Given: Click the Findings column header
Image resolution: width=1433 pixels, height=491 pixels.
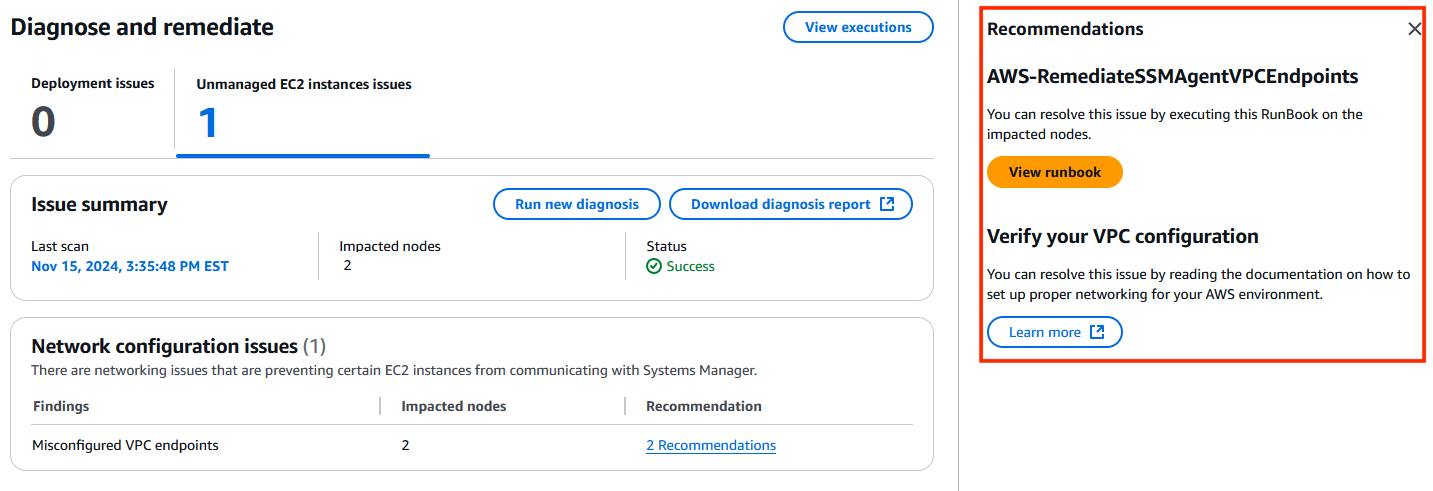Looking at the screenshot, I should pyautogui.click(x=61, y=406).
